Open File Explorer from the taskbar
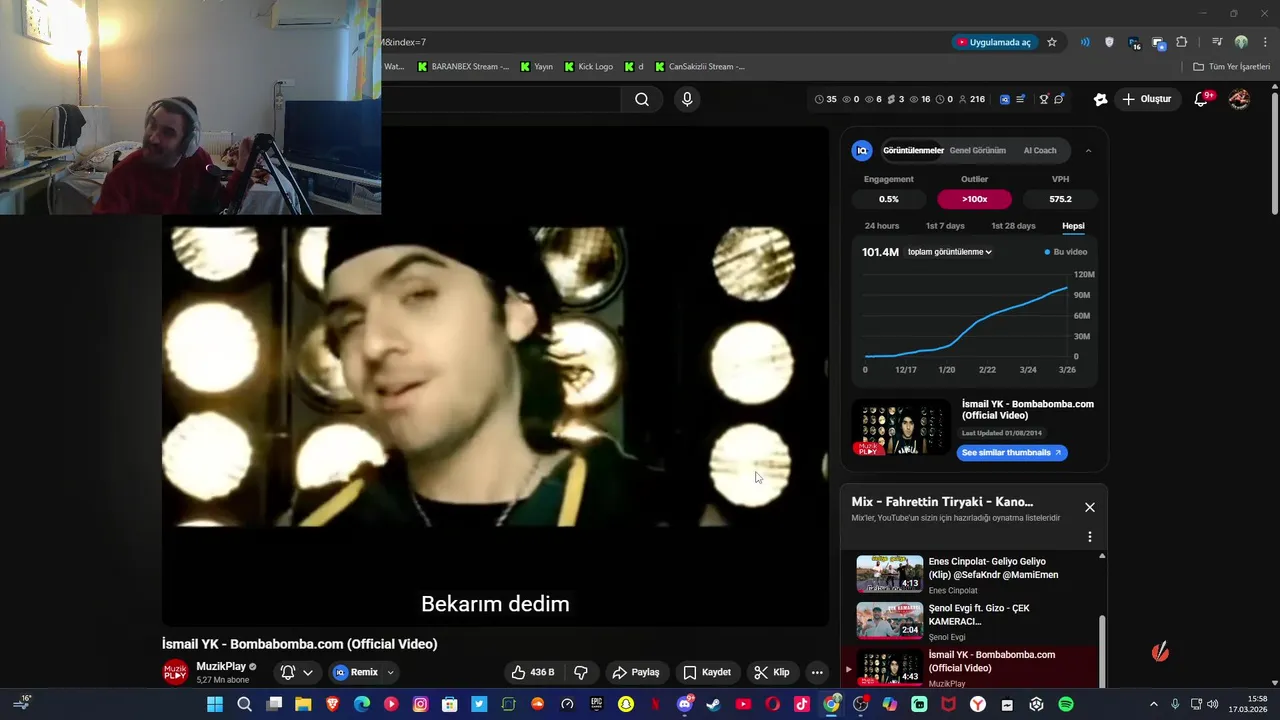 pos(303,704)
